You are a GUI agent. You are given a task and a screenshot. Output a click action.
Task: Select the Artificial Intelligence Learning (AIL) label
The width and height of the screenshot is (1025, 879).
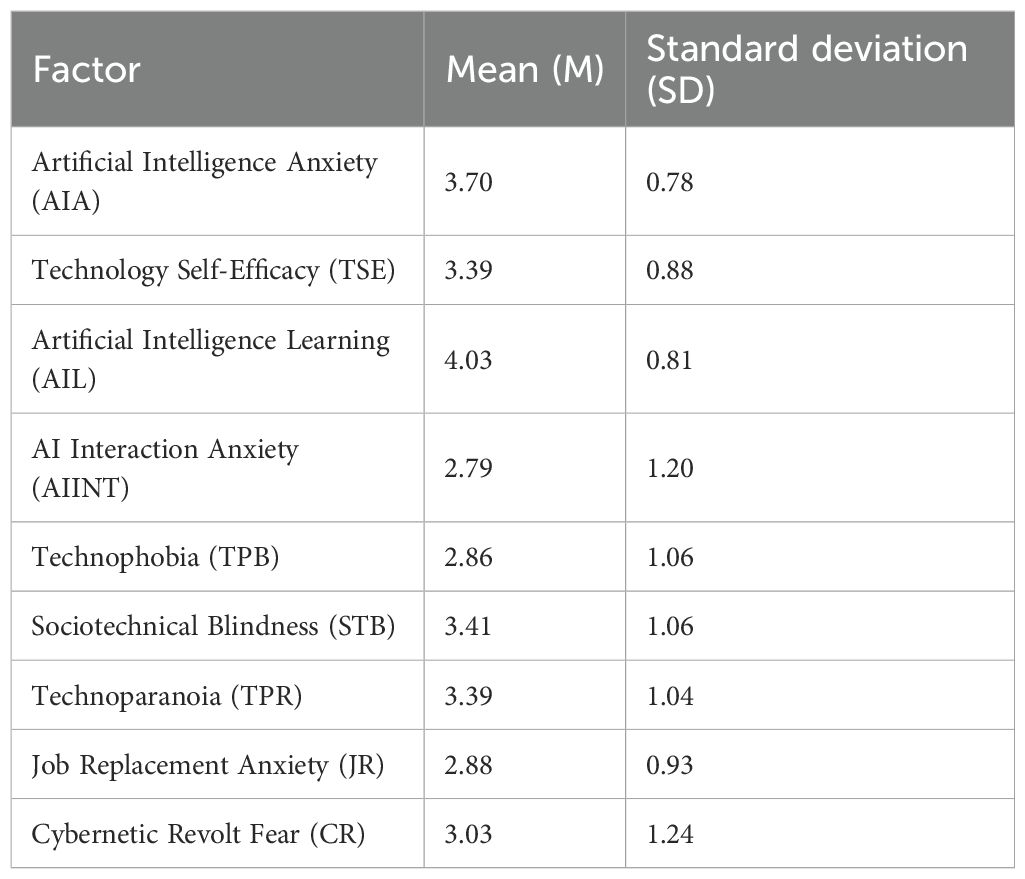click(210, 359)
